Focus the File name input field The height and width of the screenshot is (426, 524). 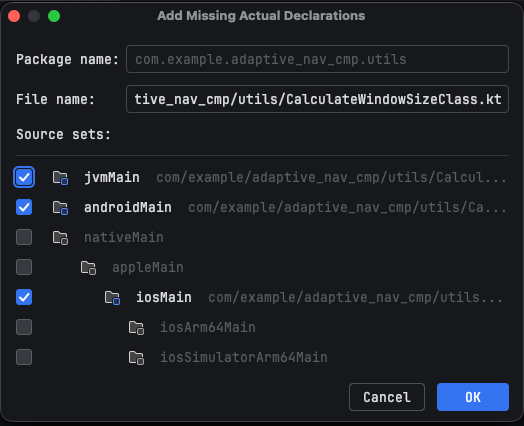[x=317, y=99]
